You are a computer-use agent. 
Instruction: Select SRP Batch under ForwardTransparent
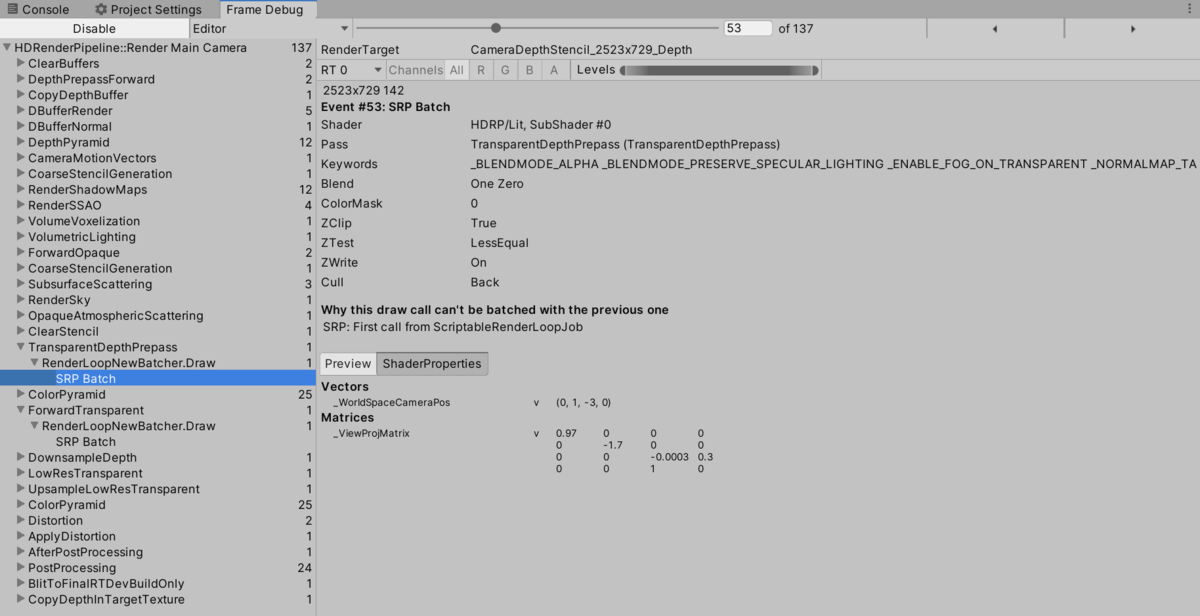(158, 442)
